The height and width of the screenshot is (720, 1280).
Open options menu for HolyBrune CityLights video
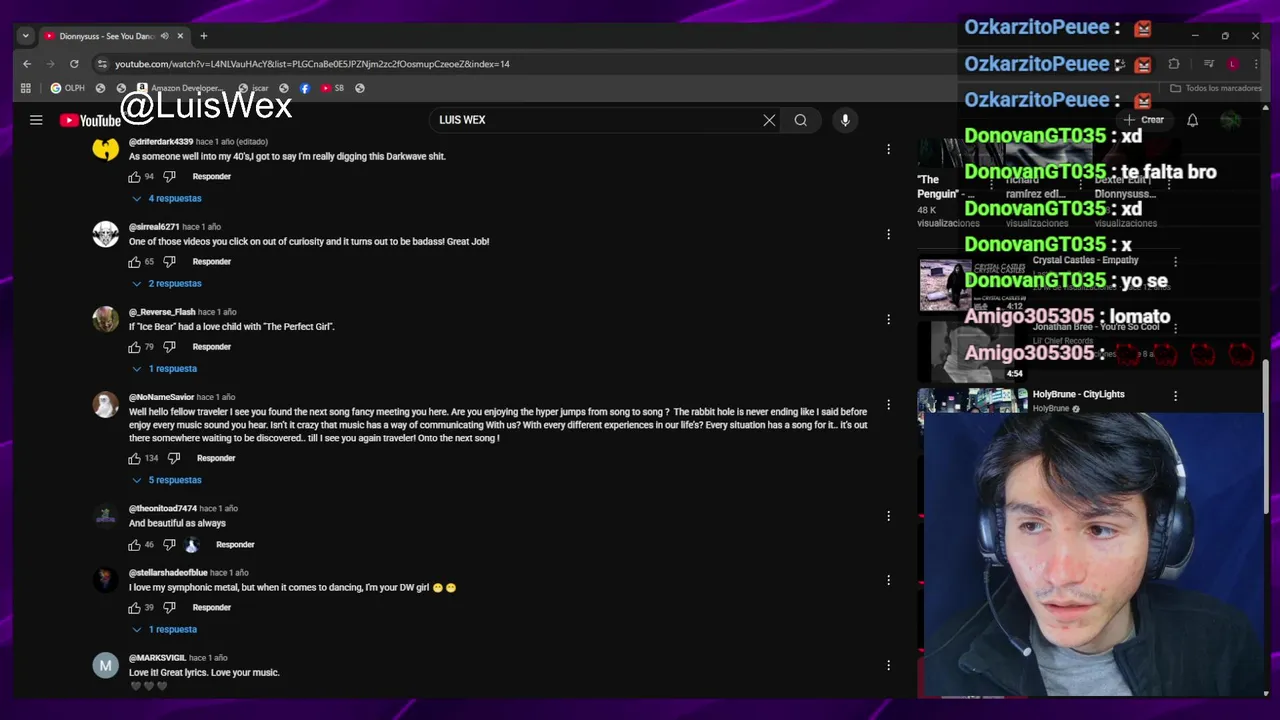pos(1175,397)
